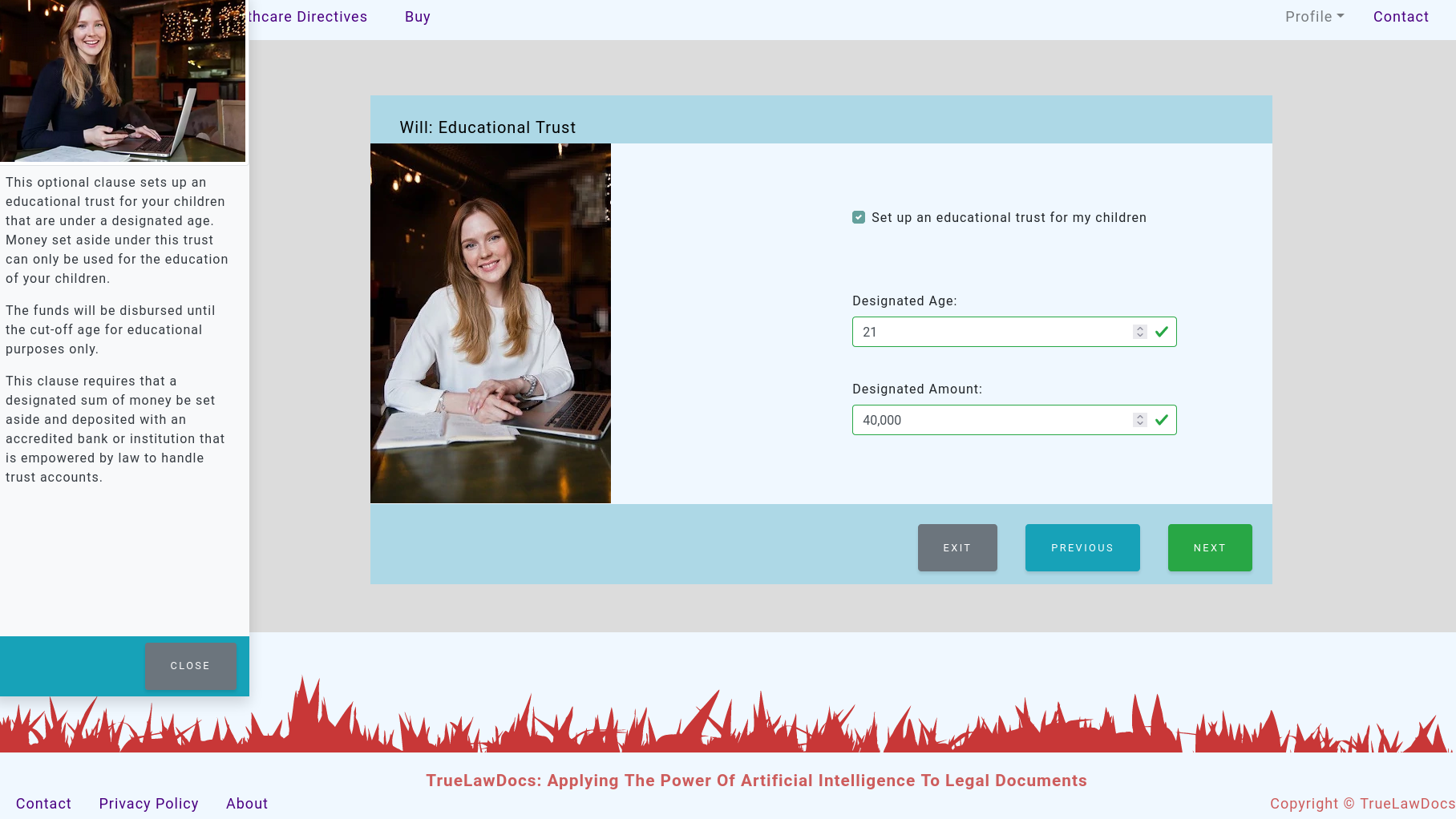
Task: Click the woman photo in the form card
Action: click(491, 324)
